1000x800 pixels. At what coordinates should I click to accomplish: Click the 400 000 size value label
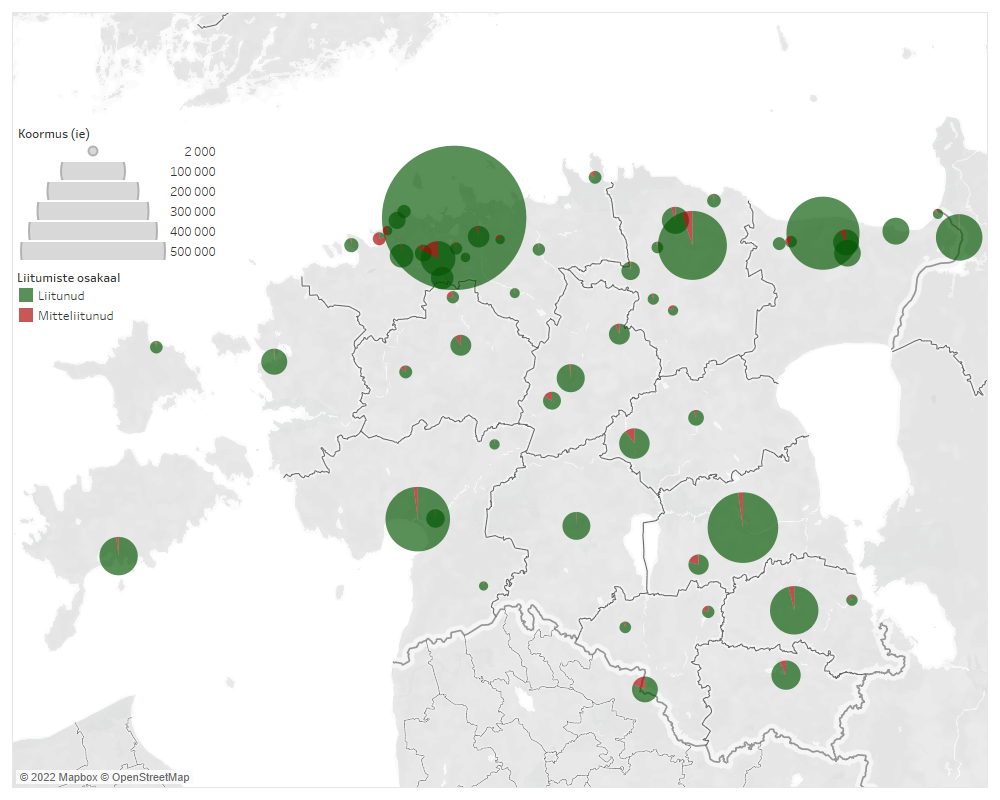[193, 232]
